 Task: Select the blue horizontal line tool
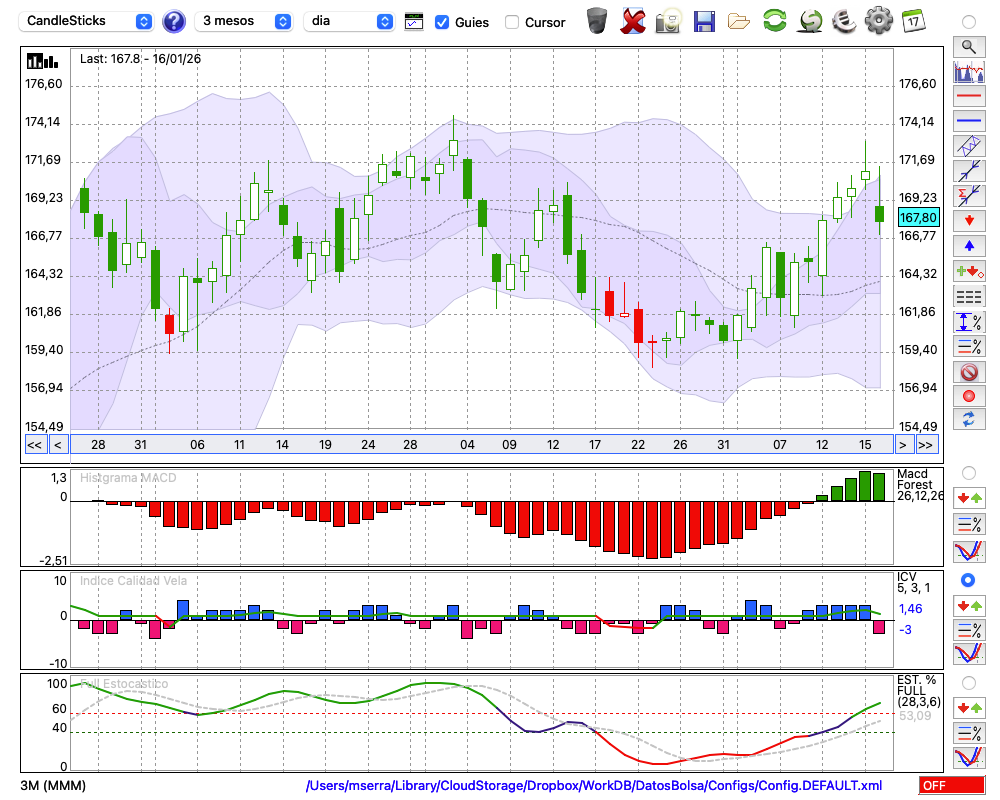point(968,121)
